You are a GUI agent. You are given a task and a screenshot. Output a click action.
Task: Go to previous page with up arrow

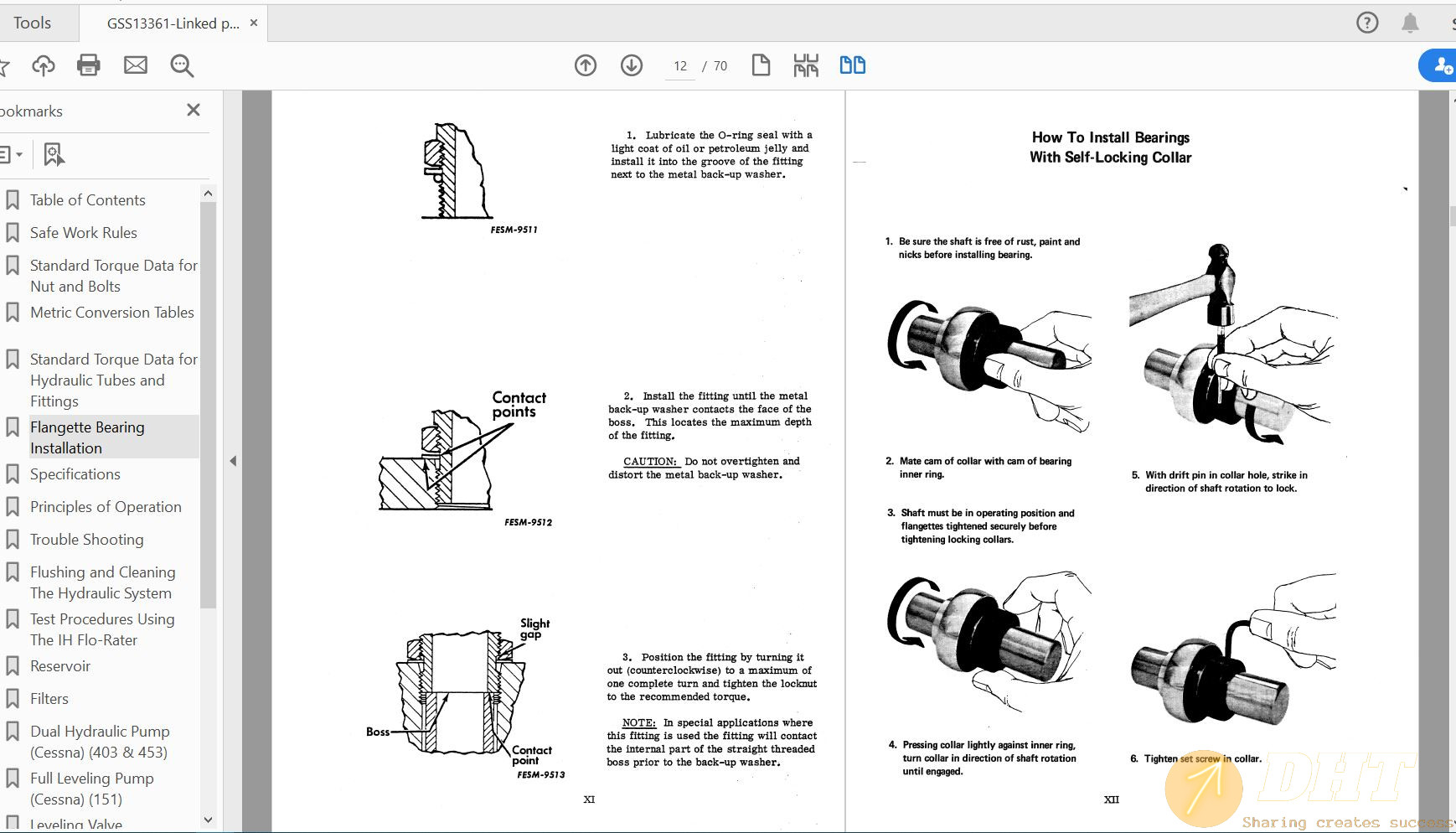click(586, 65)
